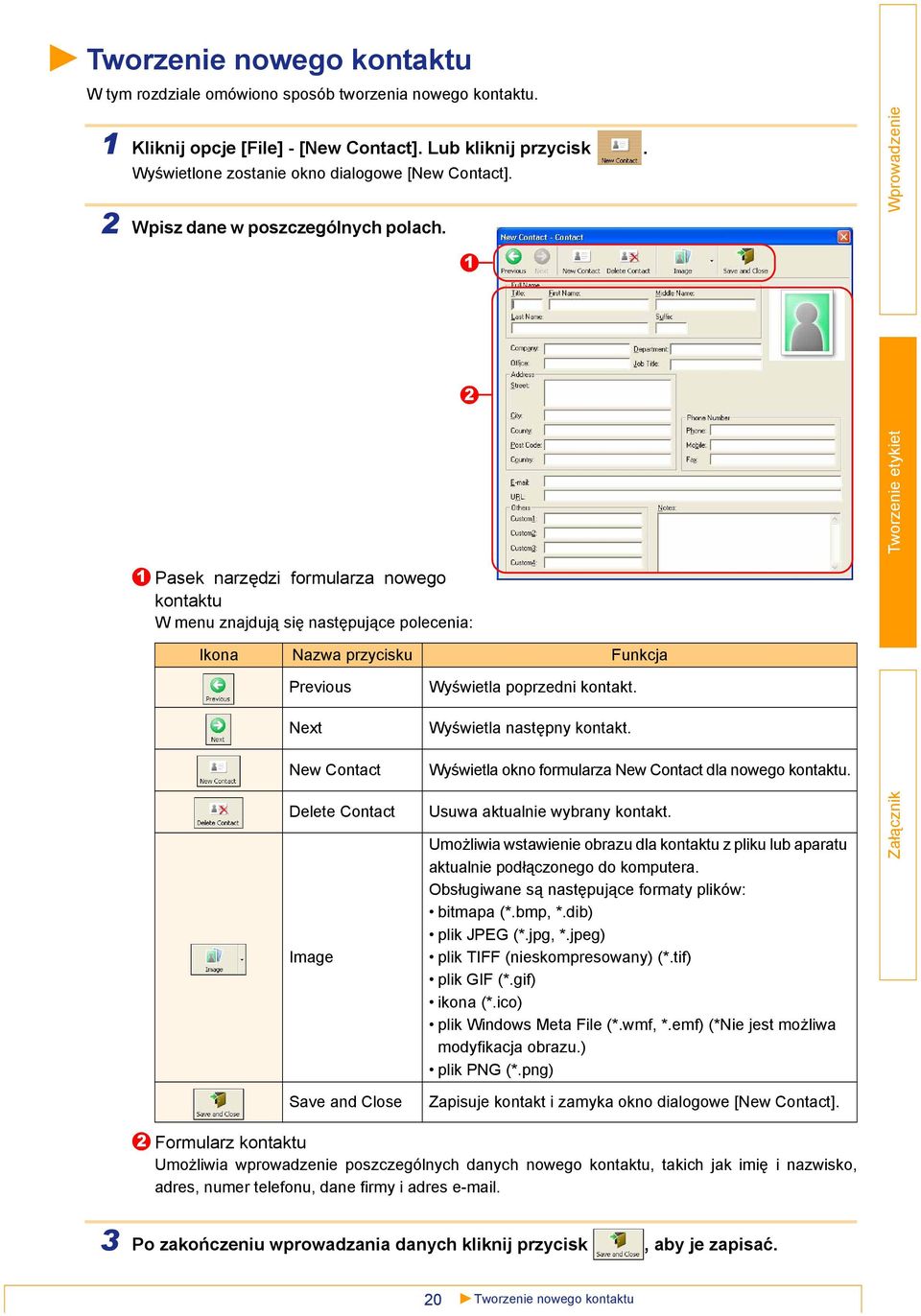This screenshot has width=921, height=1316.
Task: Click the cell 'Wyświetla następny kontakt.'
Action: point(530,728)
